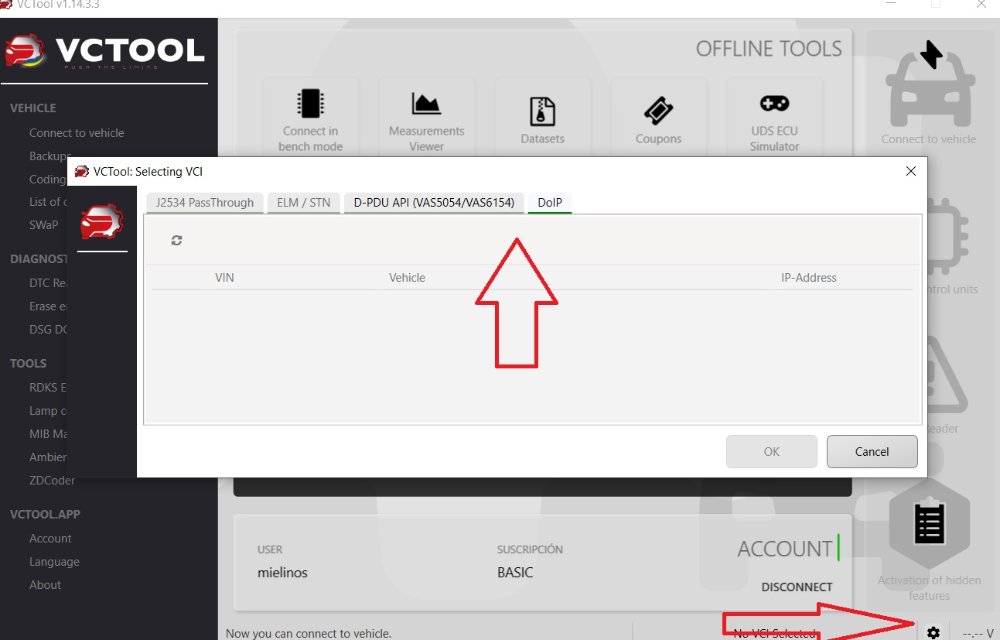Click the VCTool logo in the sidebar
The image size is (1000, 640).
tap(105, 51)
